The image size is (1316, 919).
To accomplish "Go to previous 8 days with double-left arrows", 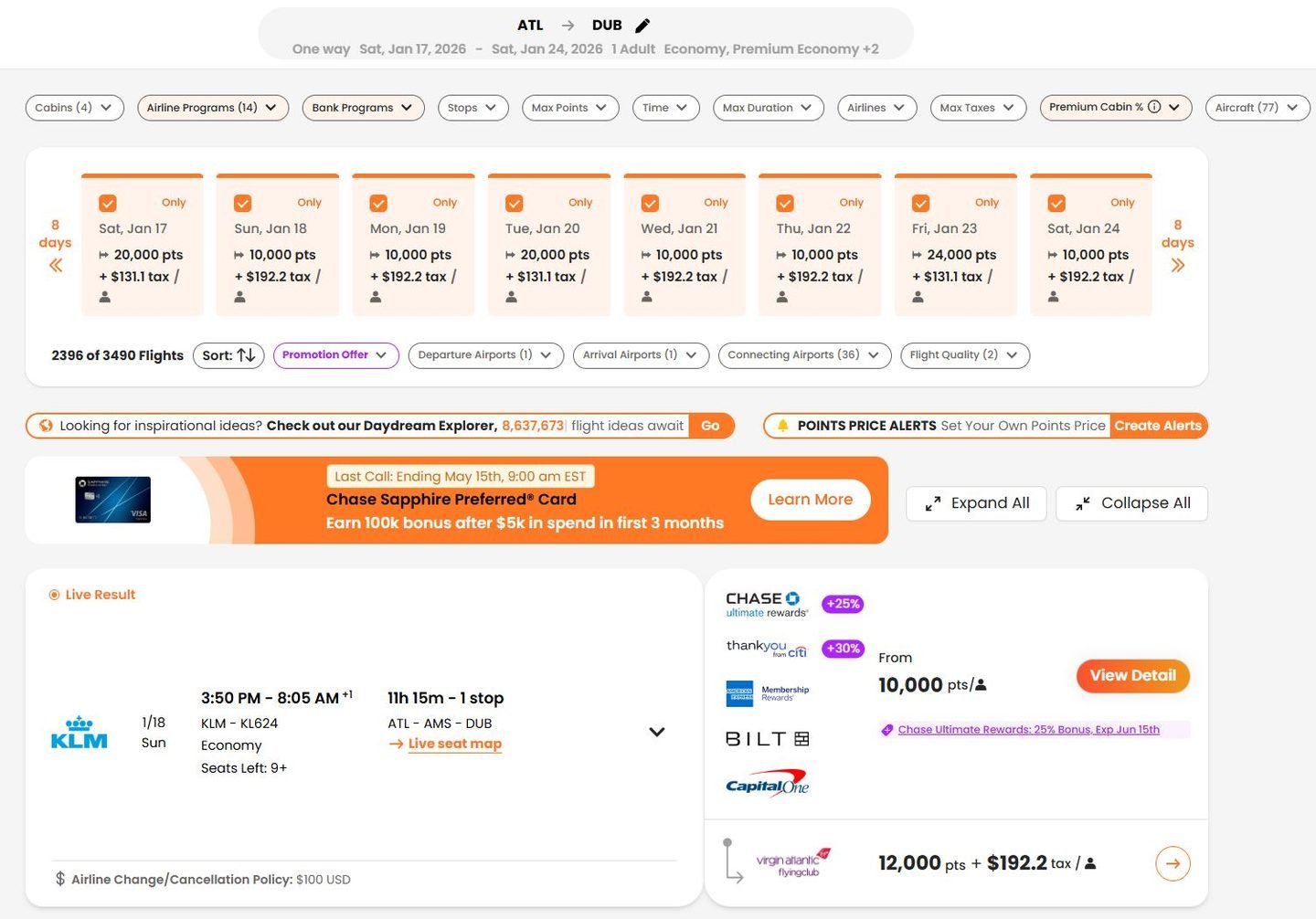I will click(x=56, y=266).
